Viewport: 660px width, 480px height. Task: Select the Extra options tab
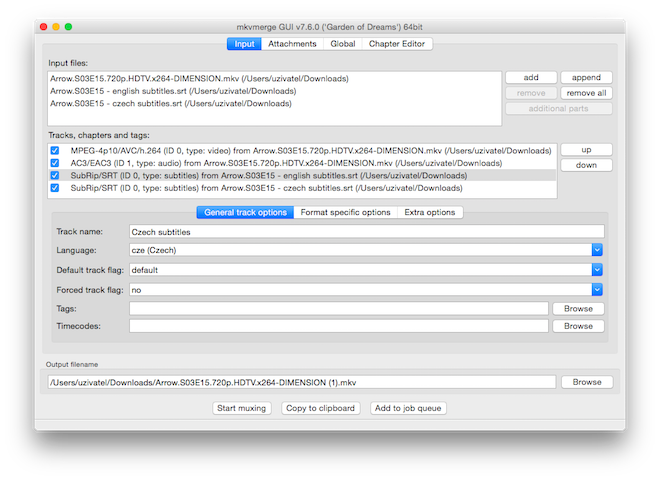click(430, 212)
